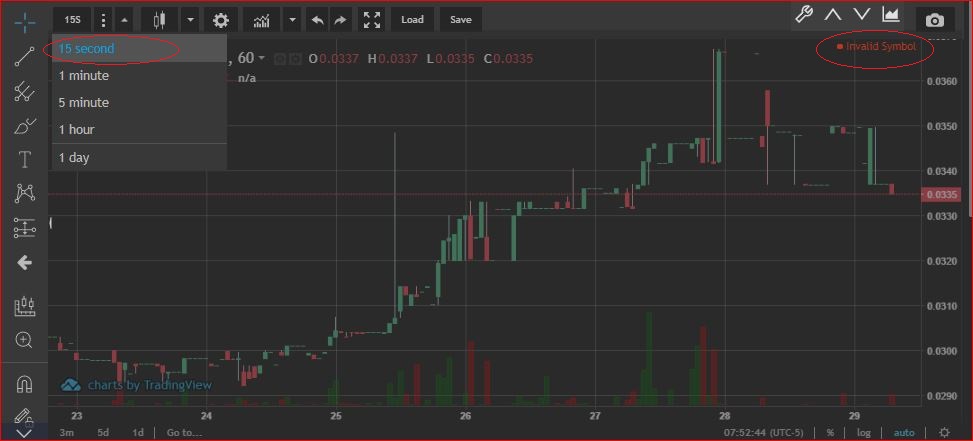Set date range to 5d
Image resolution: width=973 pixels, height=441 pixels.
click(x=103, y=432)
